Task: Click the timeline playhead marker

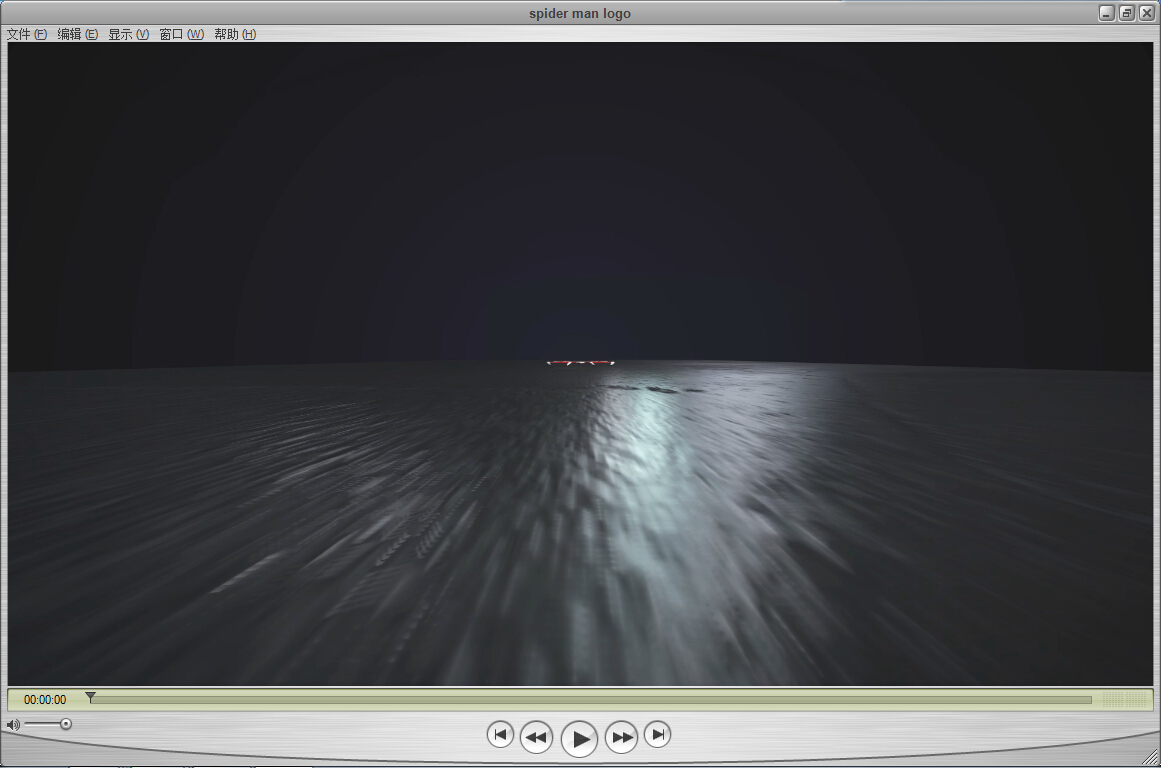Action: (90, 697)
